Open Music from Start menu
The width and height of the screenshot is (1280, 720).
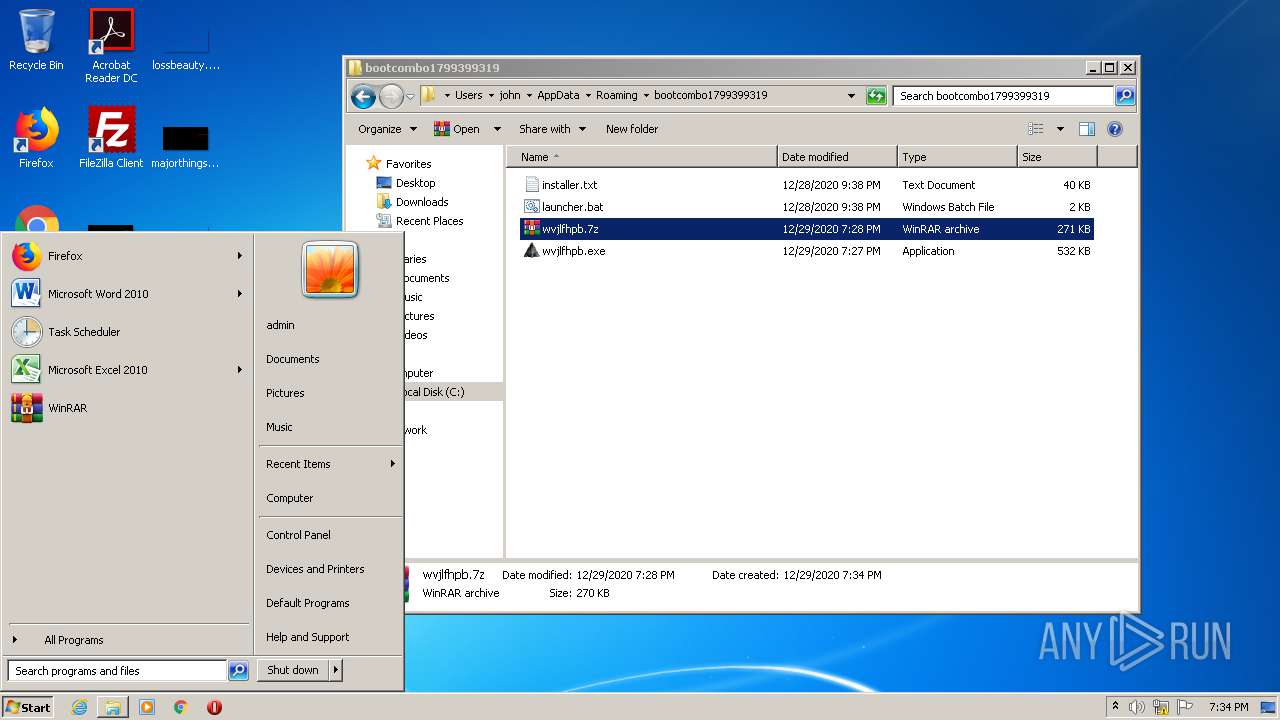[279, 427]
